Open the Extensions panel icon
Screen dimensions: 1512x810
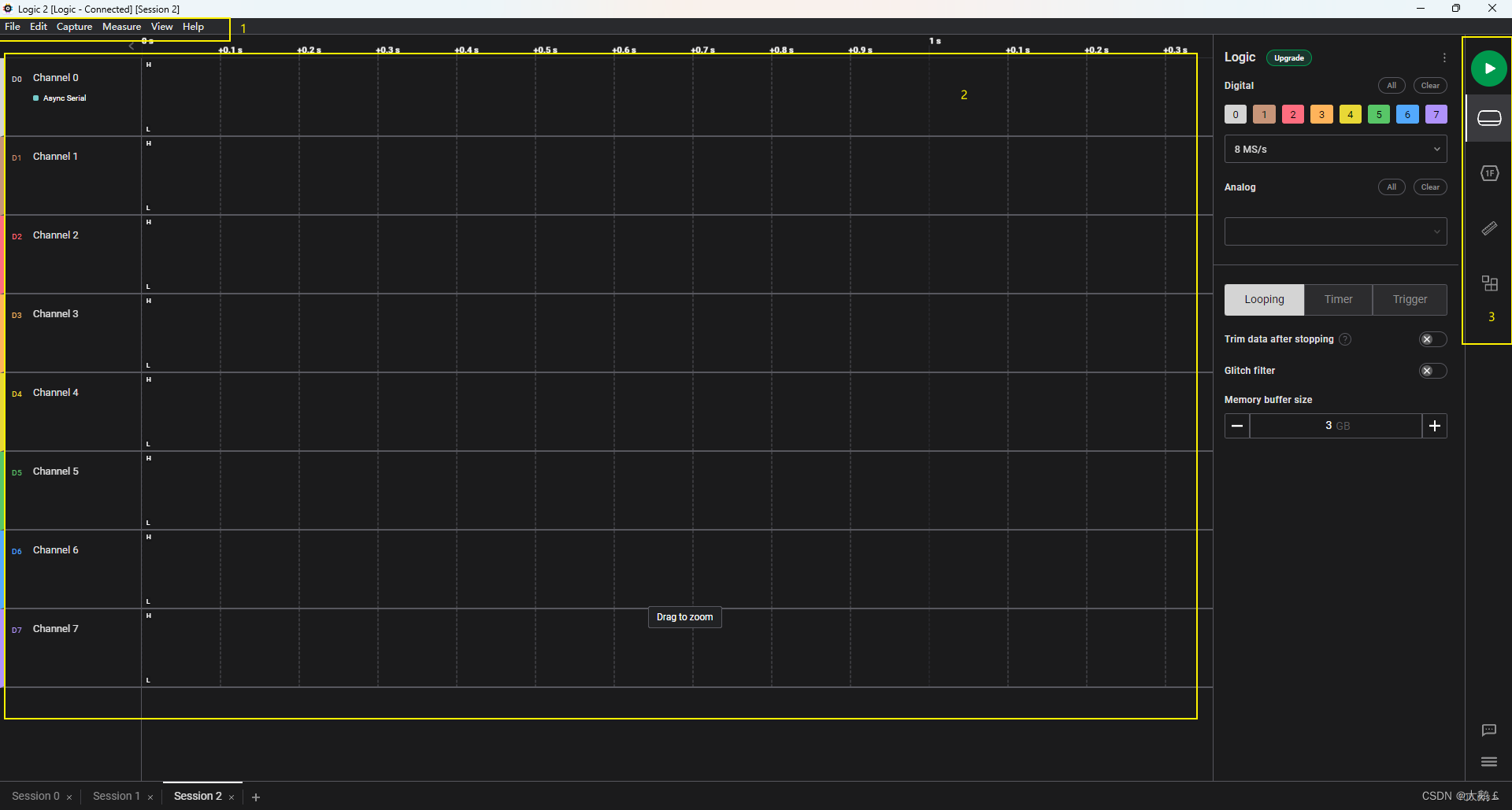(1489, 283)
